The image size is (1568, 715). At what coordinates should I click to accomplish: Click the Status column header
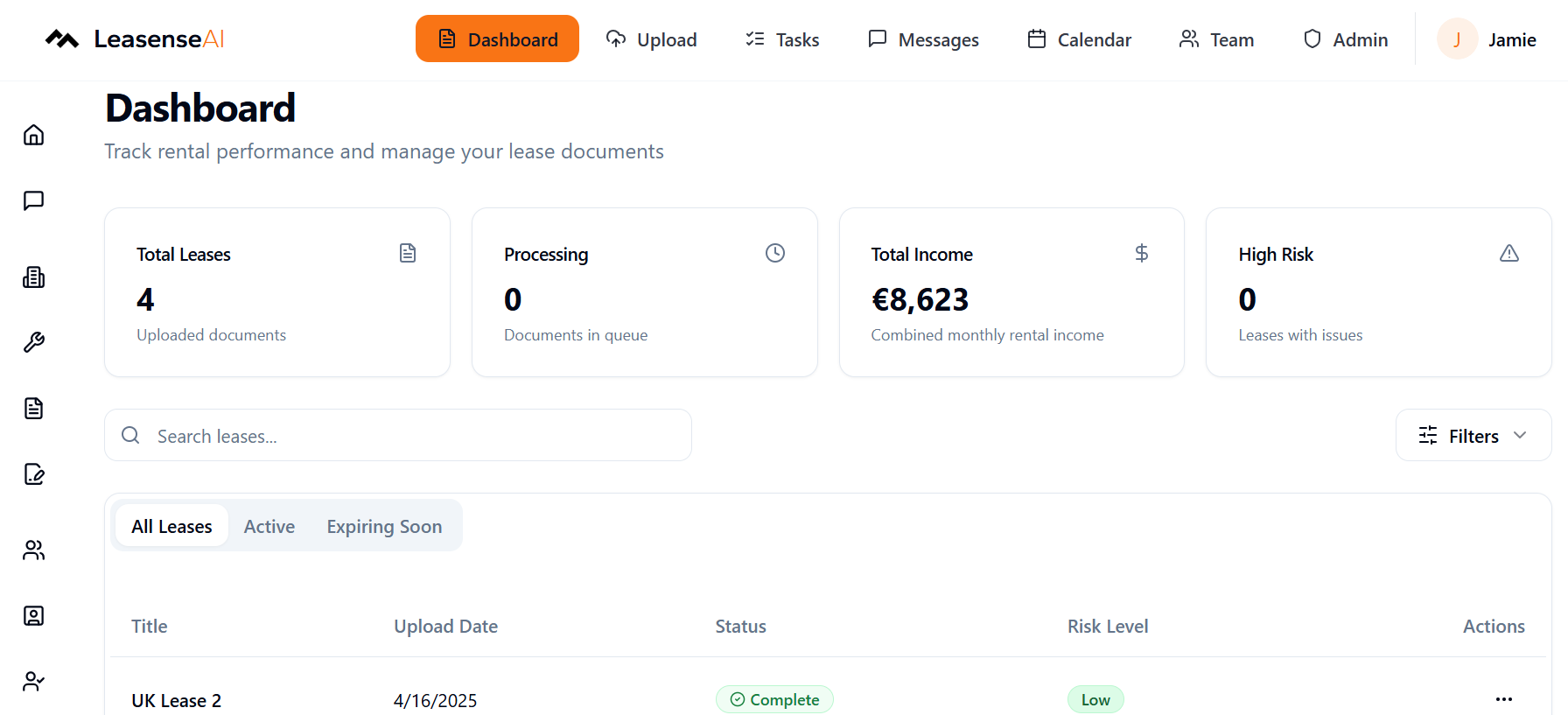[x=740, y=626]
